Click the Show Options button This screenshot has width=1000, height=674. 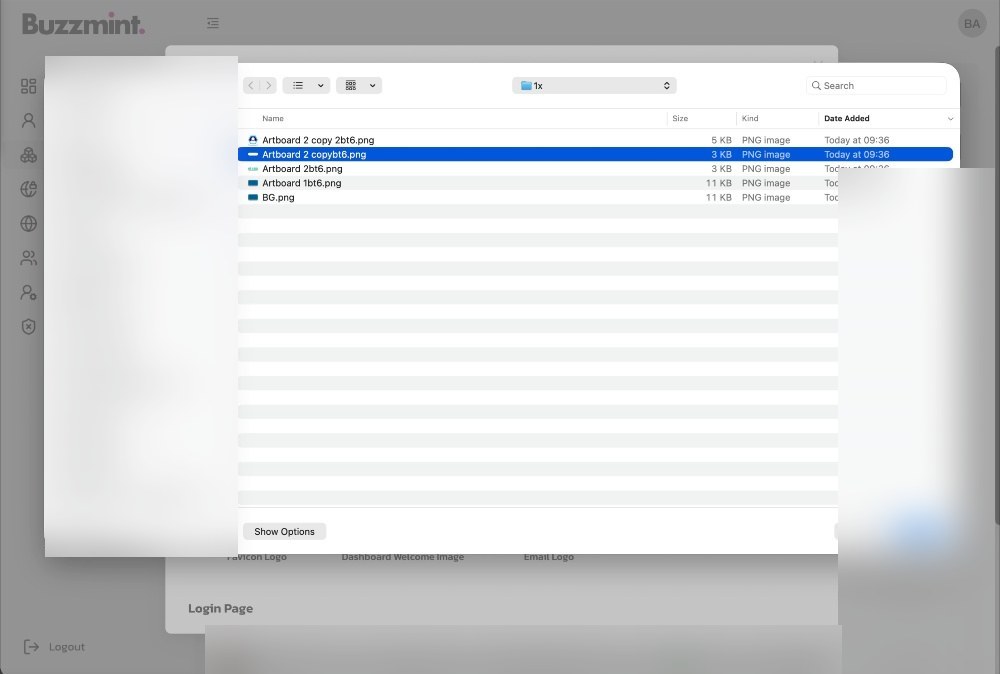click(284, 532)
